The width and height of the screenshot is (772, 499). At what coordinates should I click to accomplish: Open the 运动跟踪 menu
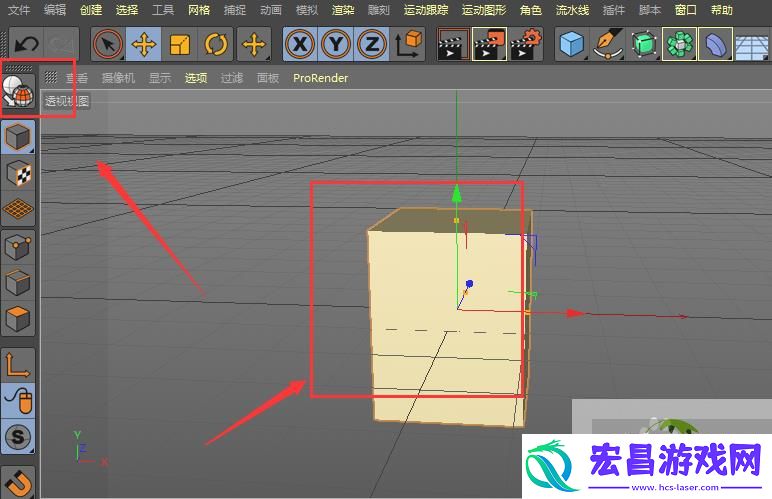426,10
